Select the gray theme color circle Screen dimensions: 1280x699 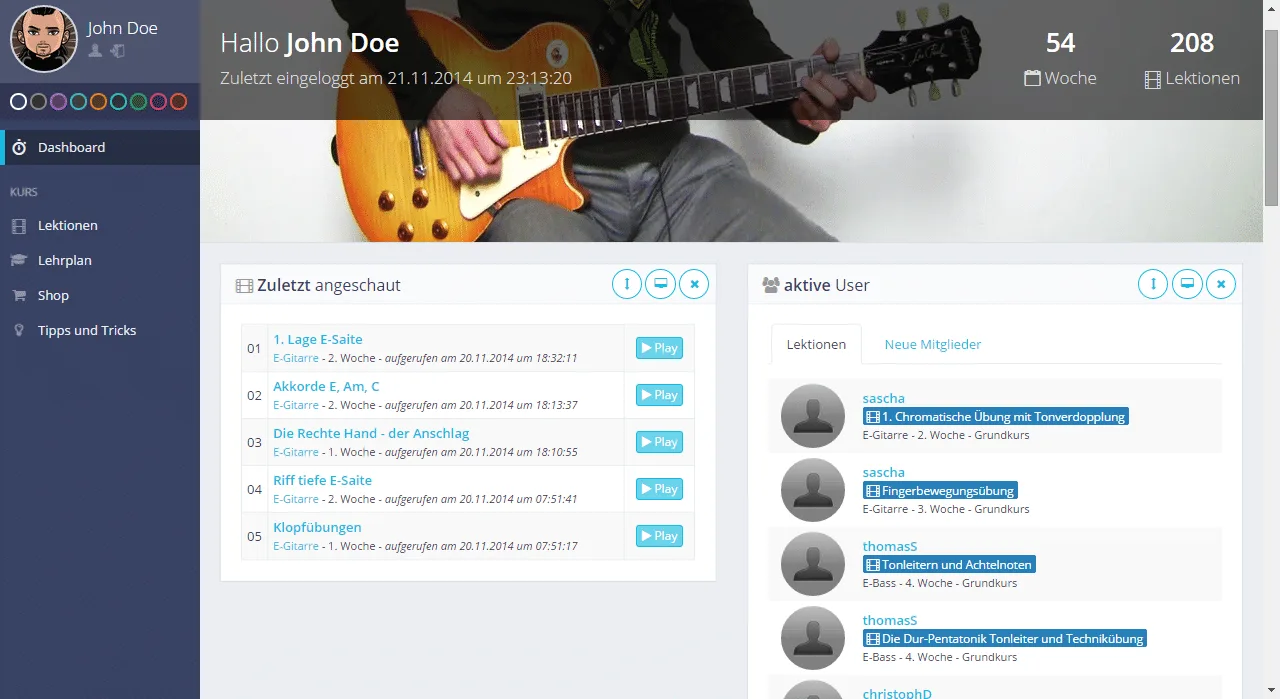[38, 101]
